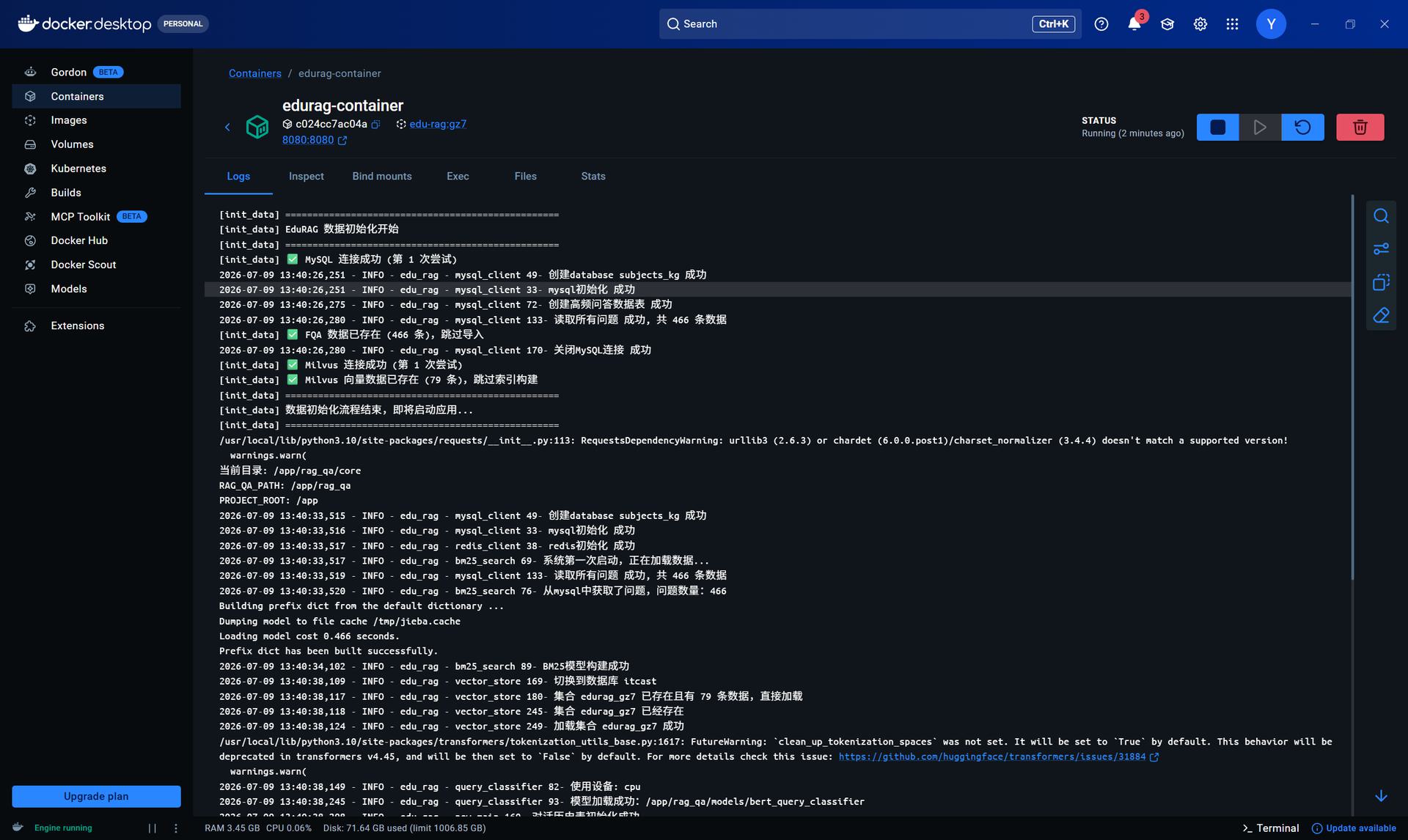
Task: Go to the Images section
Action: click(96, 120)
